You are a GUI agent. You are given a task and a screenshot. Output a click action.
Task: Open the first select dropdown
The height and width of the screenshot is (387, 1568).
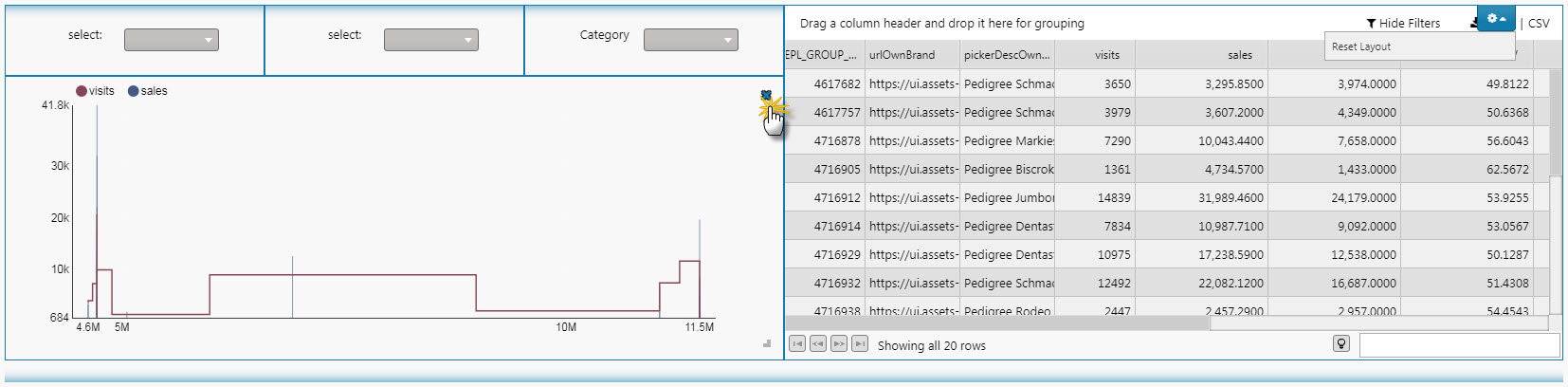tap(172, 40)
